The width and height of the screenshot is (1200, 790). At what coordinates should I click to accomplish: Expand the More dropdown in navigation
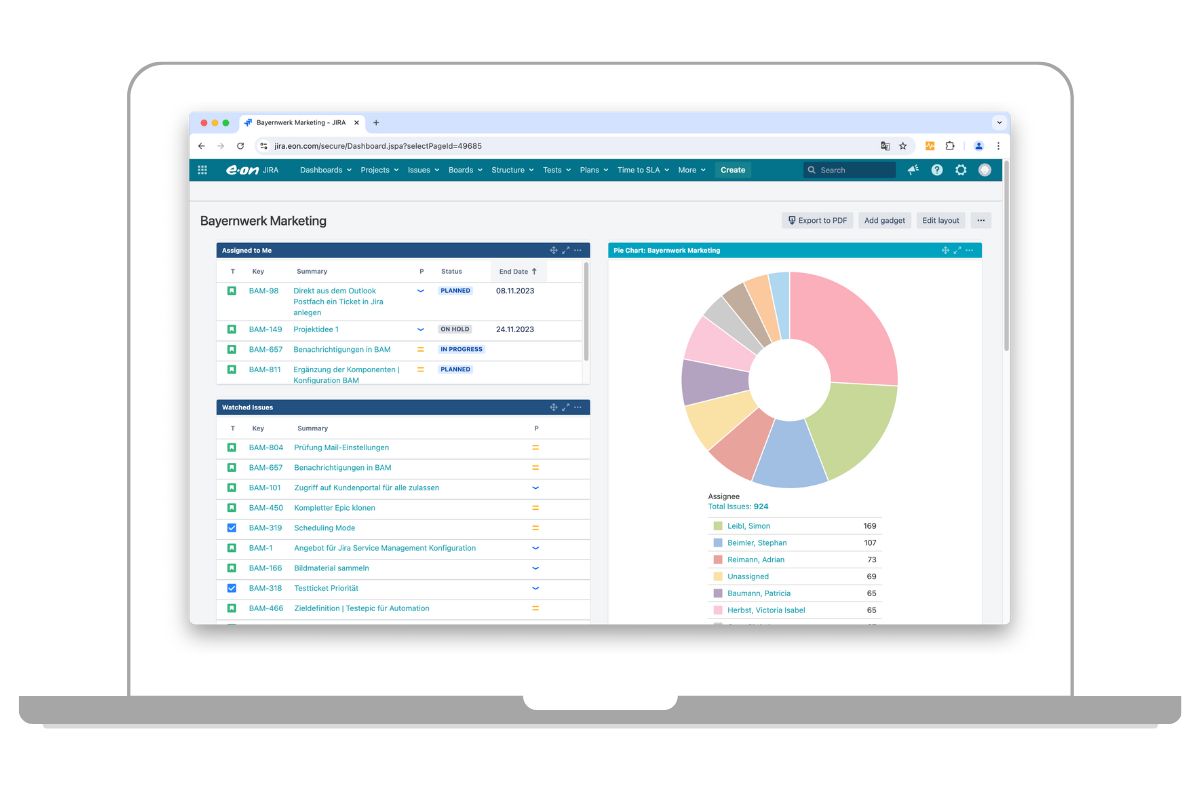(x=692, y=170)
